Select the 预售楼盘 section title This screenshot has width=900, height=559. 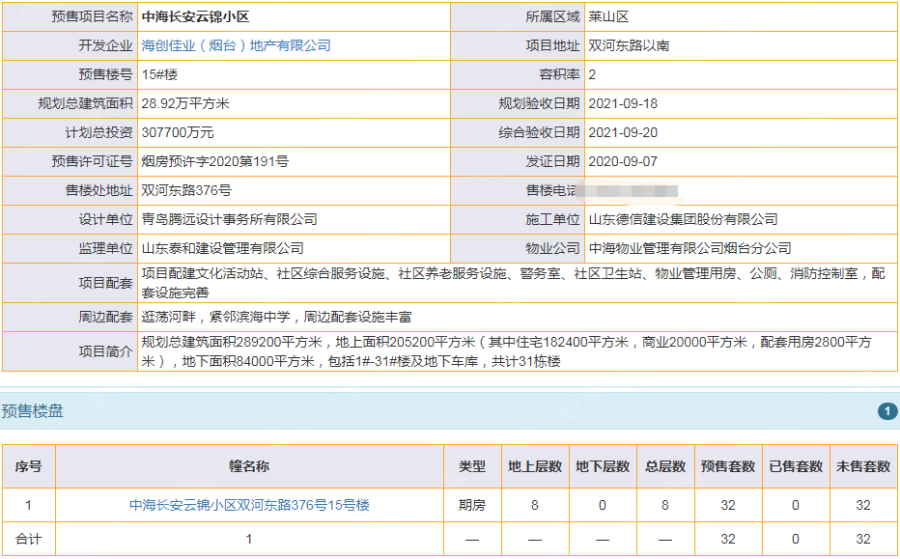click(x=32, y=411)
